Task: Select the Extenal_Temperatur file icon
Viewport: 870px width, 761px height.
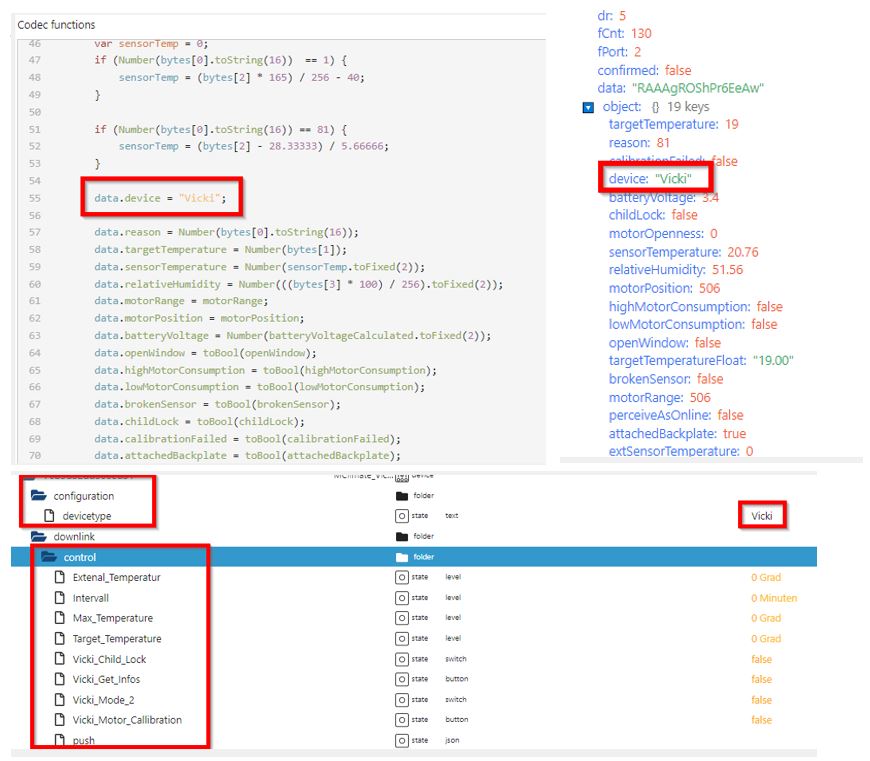Action: (x=60, y=577)
